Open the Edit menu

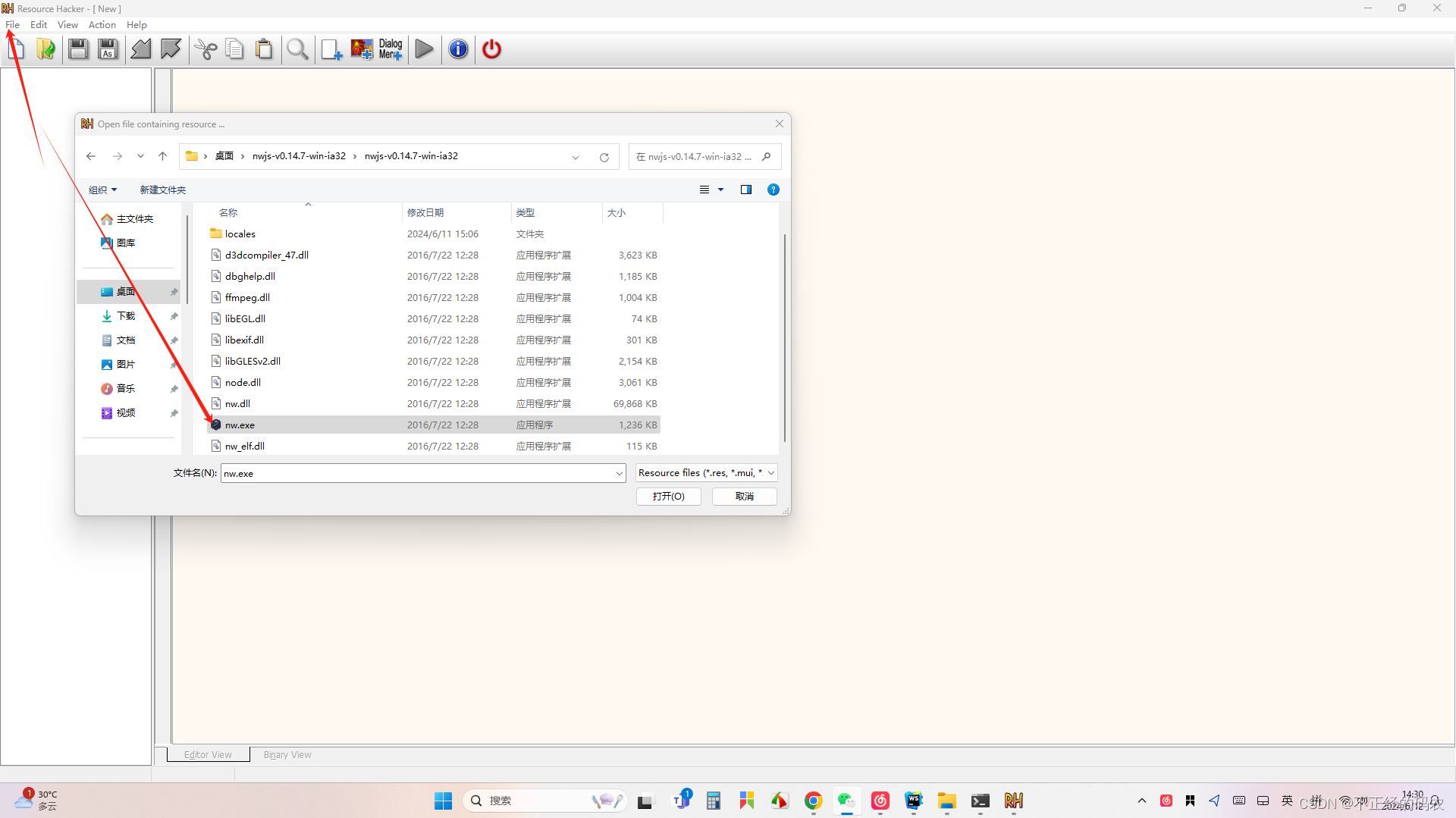[x=39, y=25]
